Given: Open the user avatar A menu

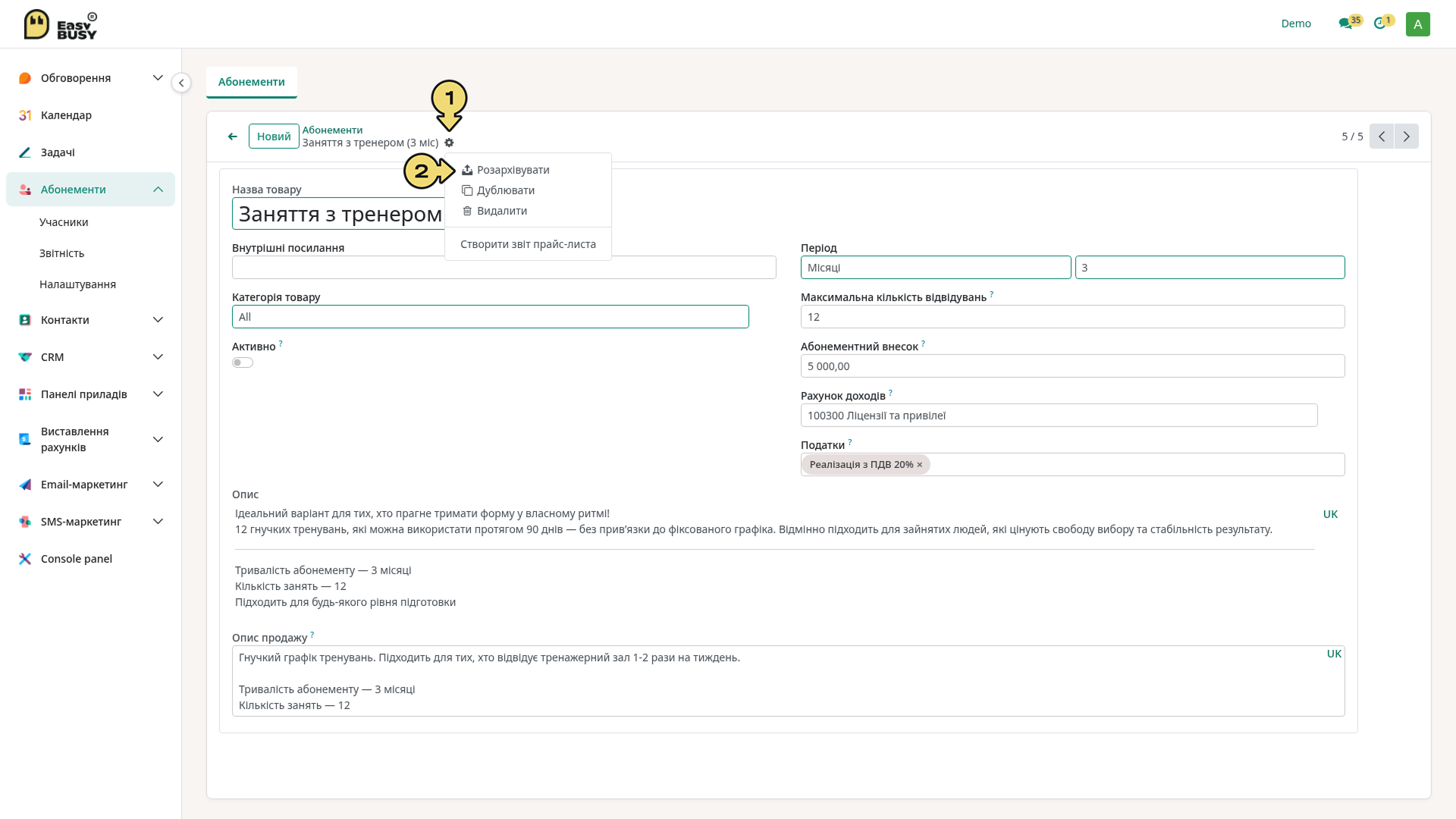Looking at the screenshot, I should point(1417,24).
